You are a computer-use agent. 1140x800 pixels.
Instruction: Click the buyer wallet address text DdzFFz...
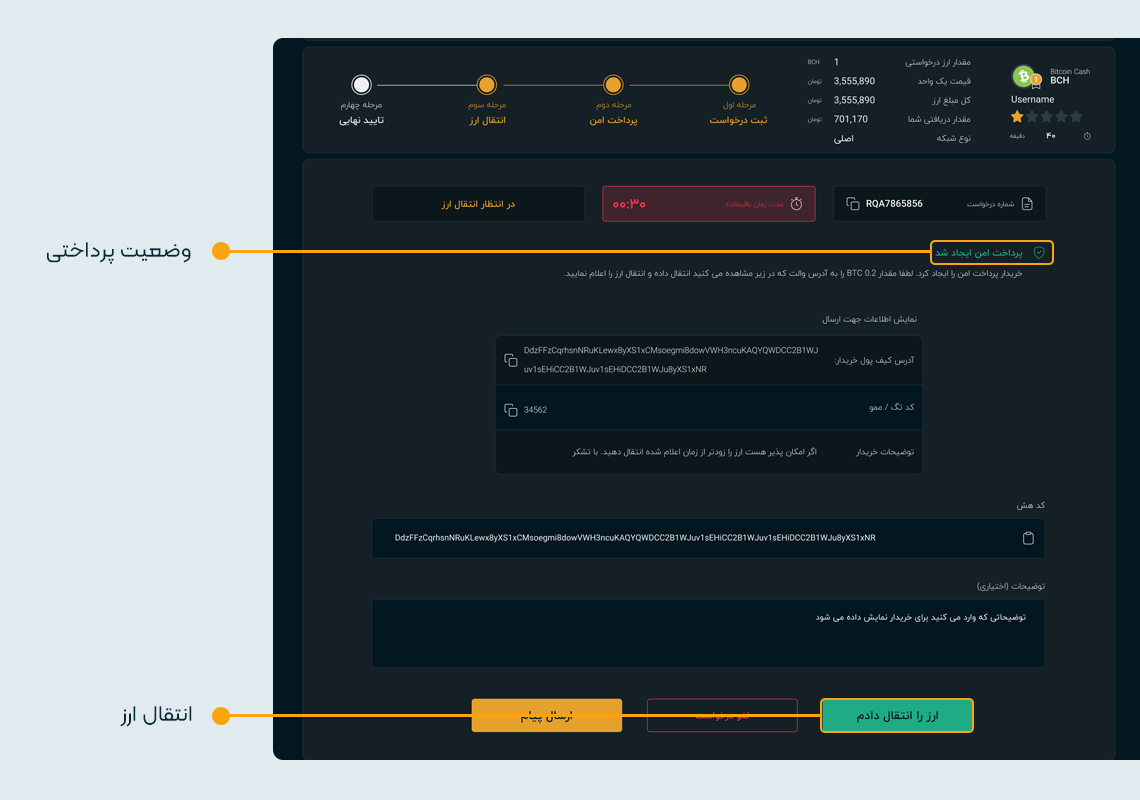coord(670,360)
